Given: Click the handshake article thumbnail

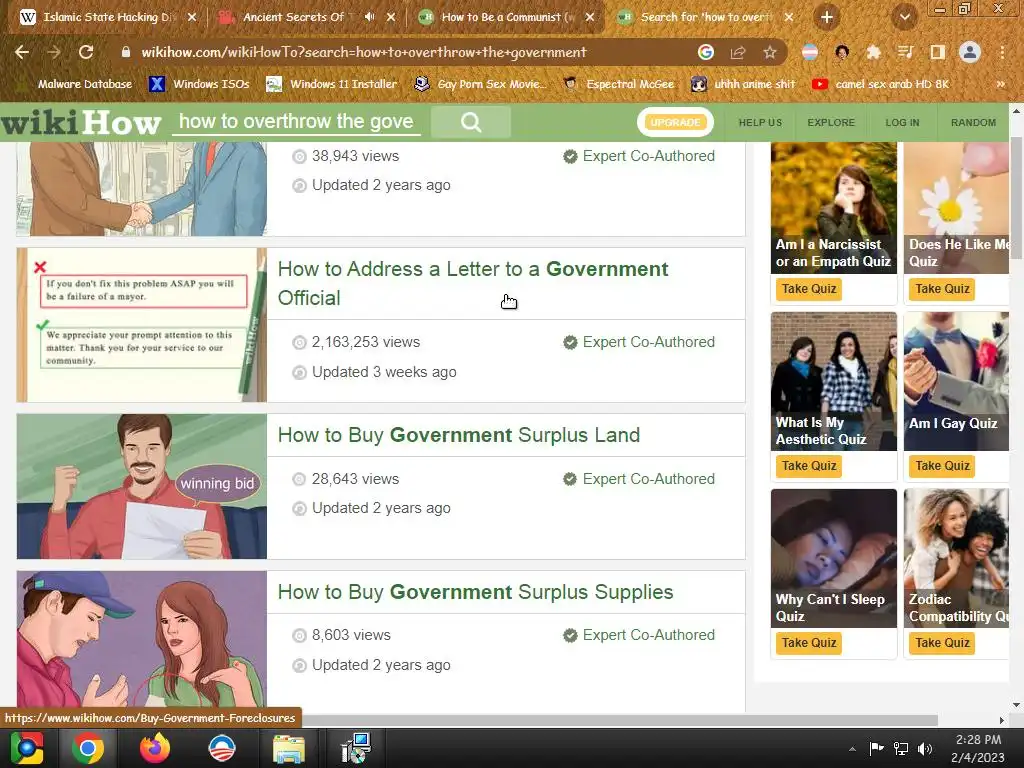Looking at the screenshot, I should coord(142,189).
